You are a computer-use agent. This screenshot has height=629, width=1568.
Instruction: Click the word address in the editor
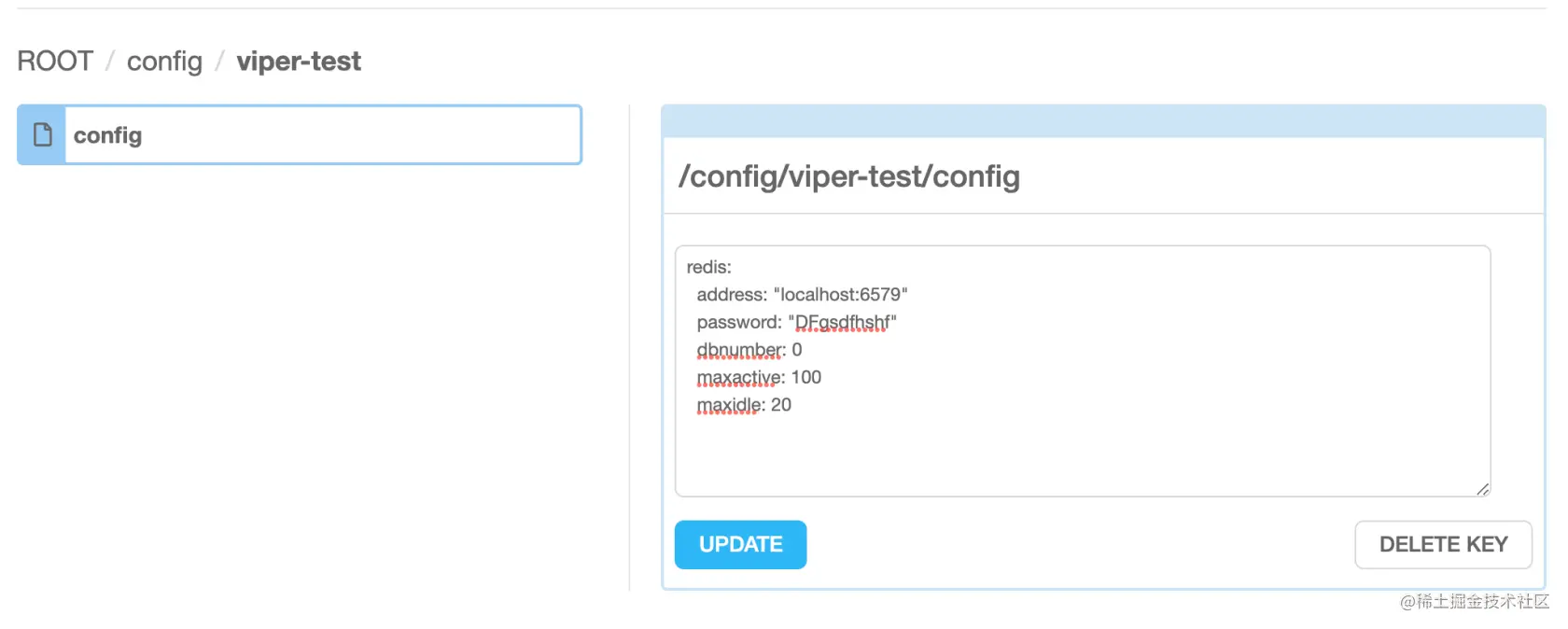[731, 295]
